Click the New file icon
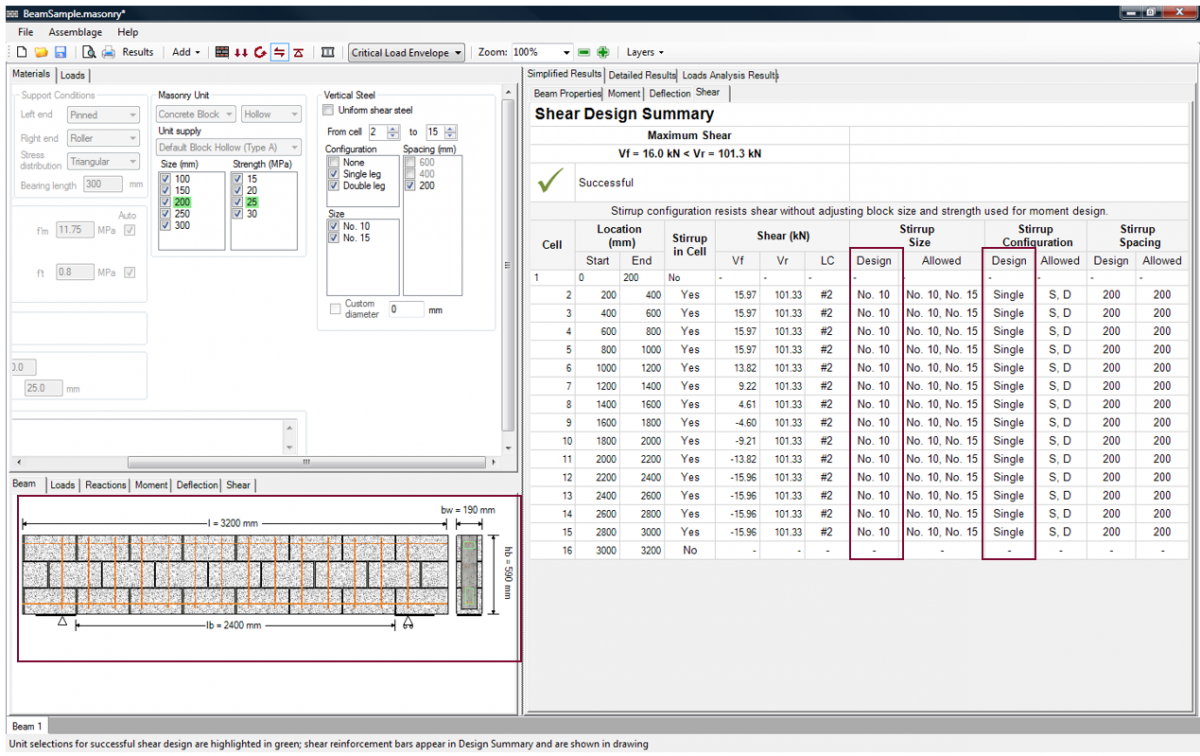 pyautogui.click(x=22, y=52)
